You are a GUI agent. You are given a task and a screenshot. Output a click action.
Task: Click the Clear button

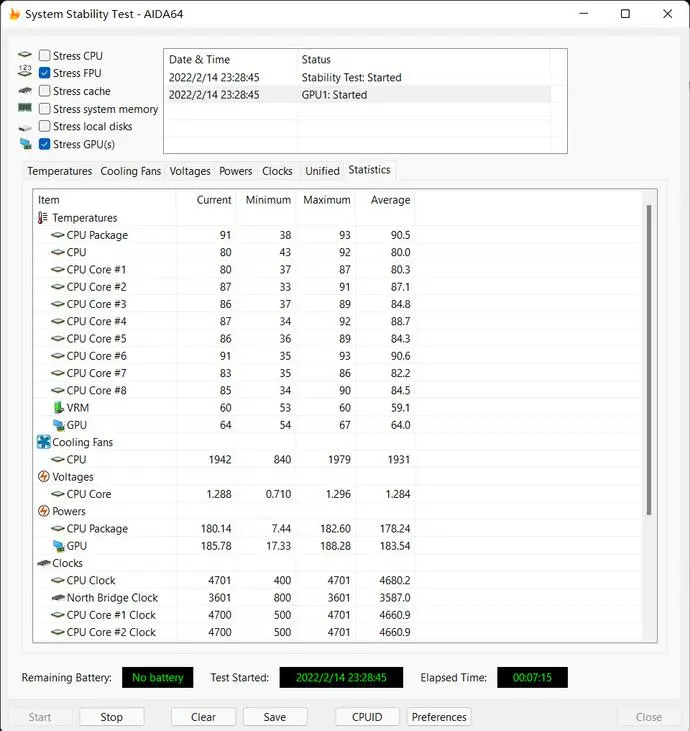[x=203, y=717]
